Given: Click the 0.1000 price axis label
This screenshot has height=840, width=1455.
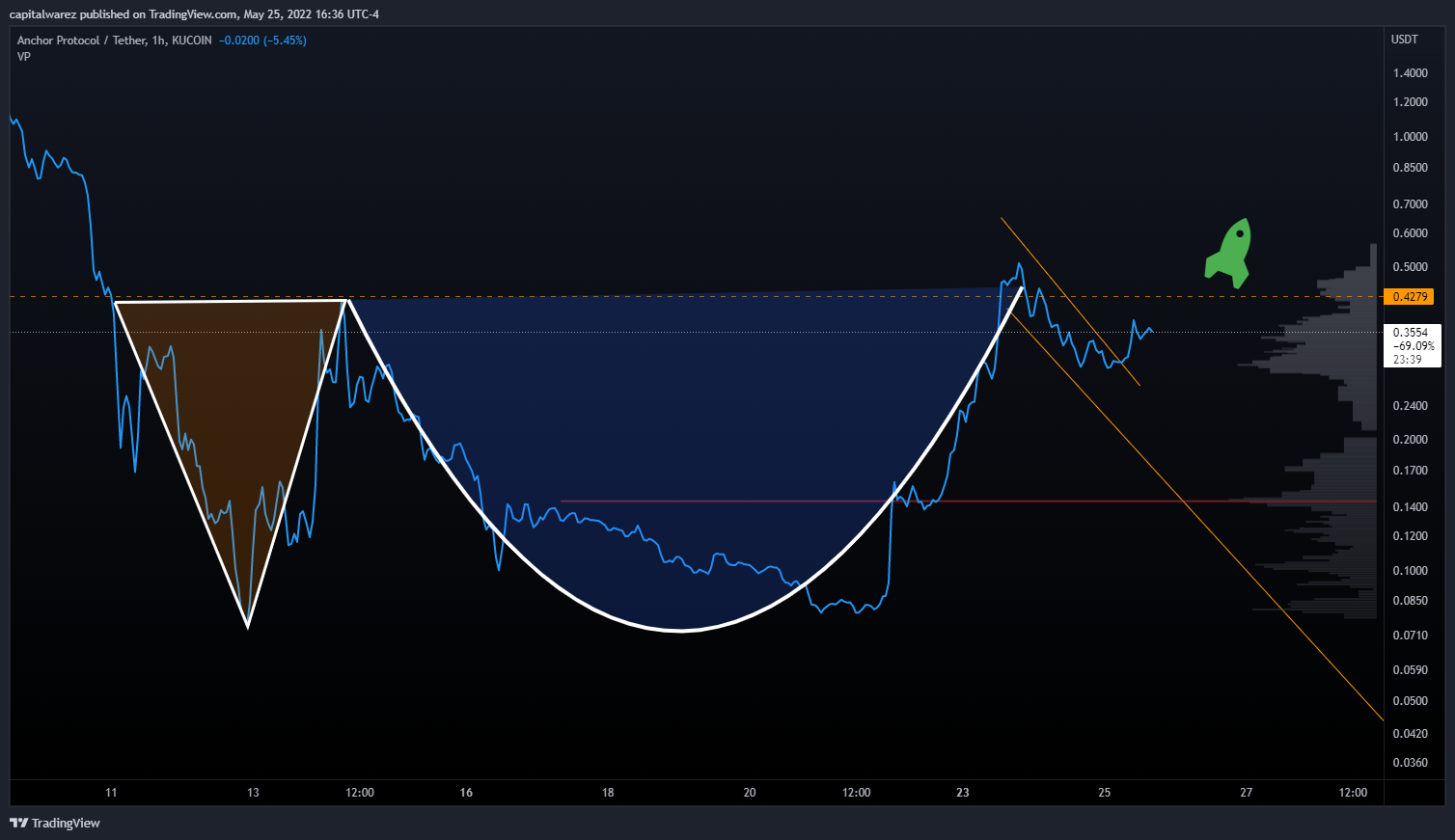Looking at the screenshot, I should pos(1411,571).
